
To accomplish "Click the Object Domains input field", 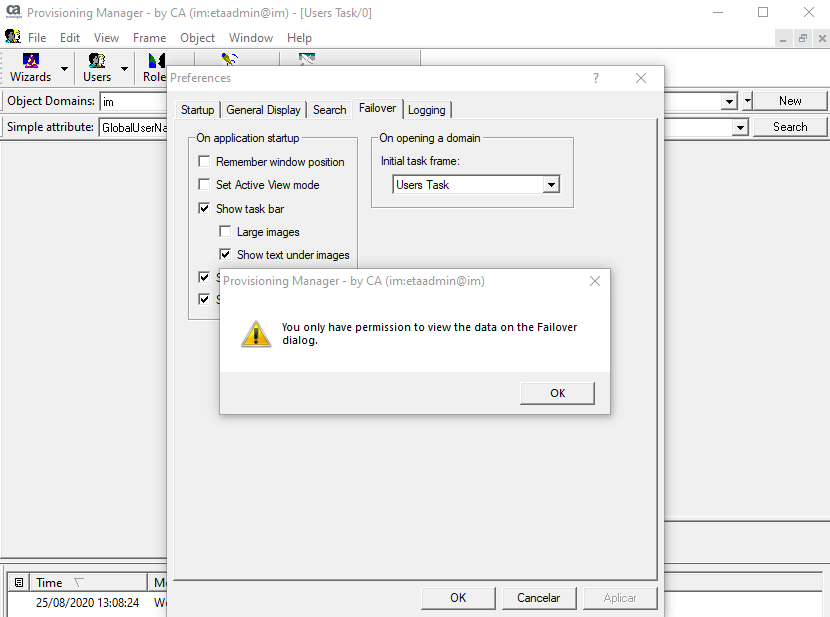I will tap(133, 102).
